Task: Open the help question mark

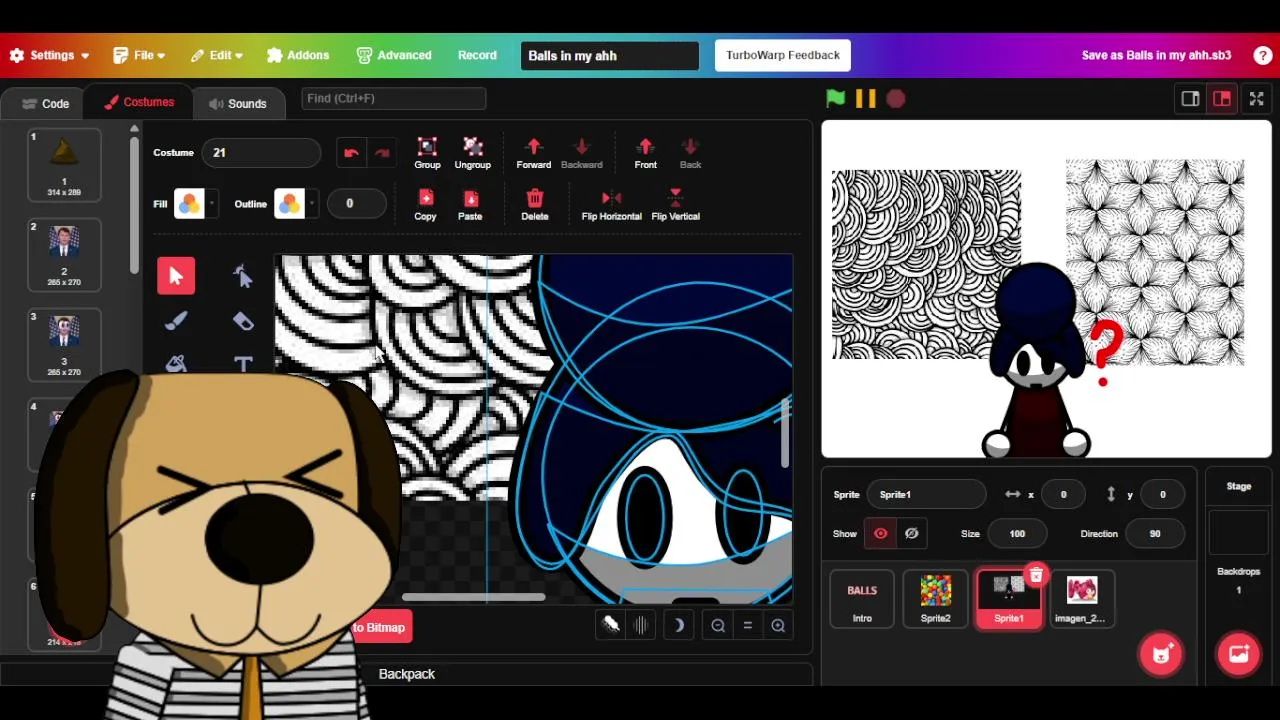Action: click(x=1263, y=56)
